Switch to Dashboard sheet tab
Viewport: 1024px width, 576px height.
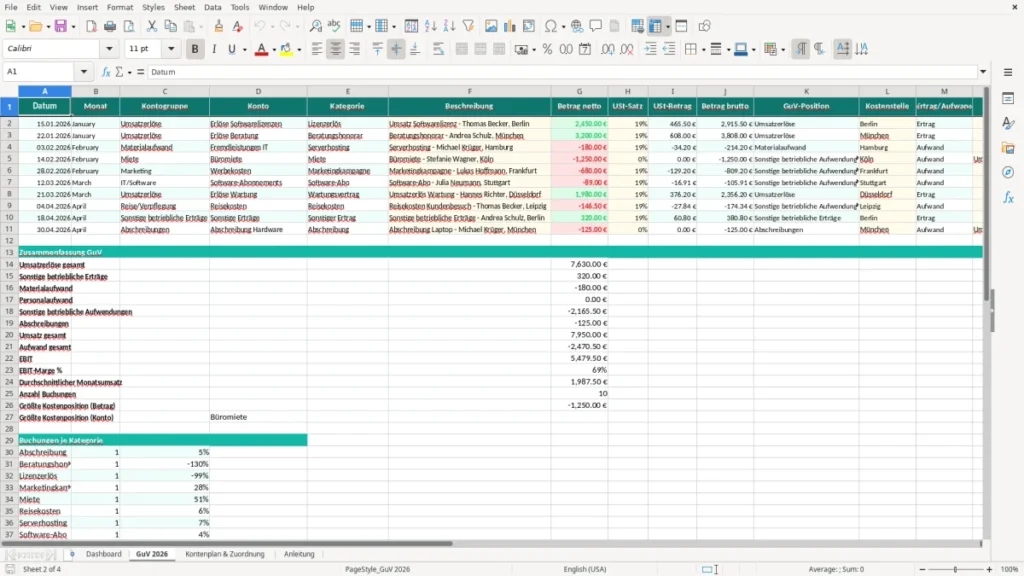pos(103,554)
